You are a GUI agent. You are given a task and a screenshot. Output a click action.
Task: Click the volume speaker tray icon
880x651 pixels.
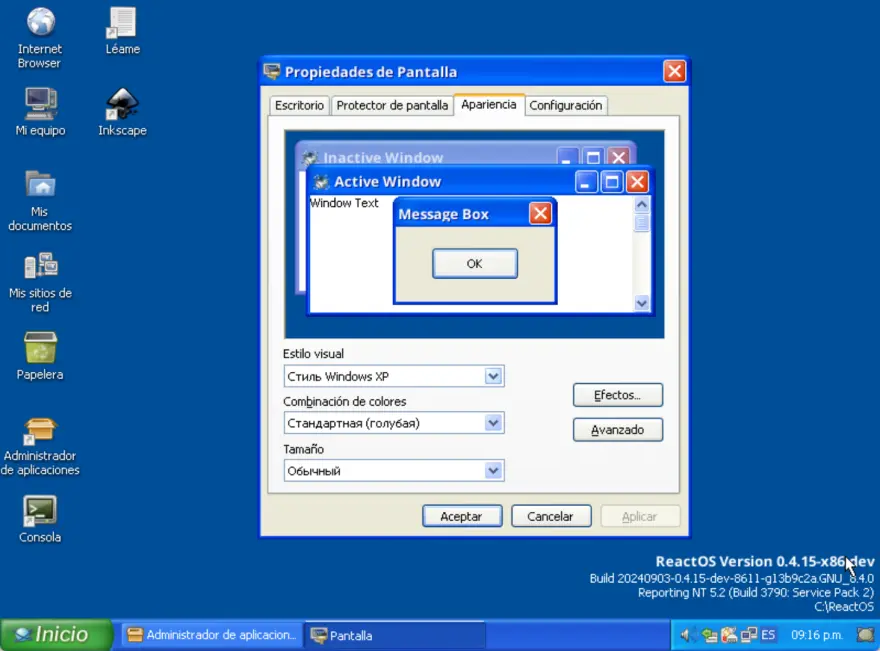686,635
